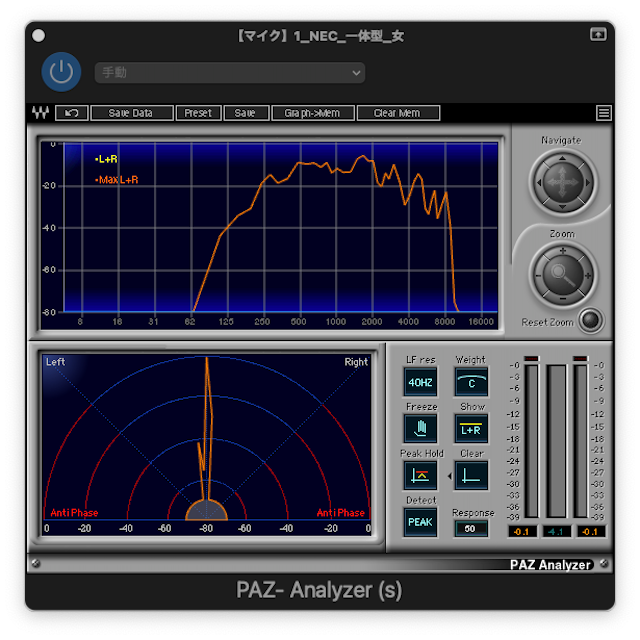Click the Waves logo icon

pos(40,113)
